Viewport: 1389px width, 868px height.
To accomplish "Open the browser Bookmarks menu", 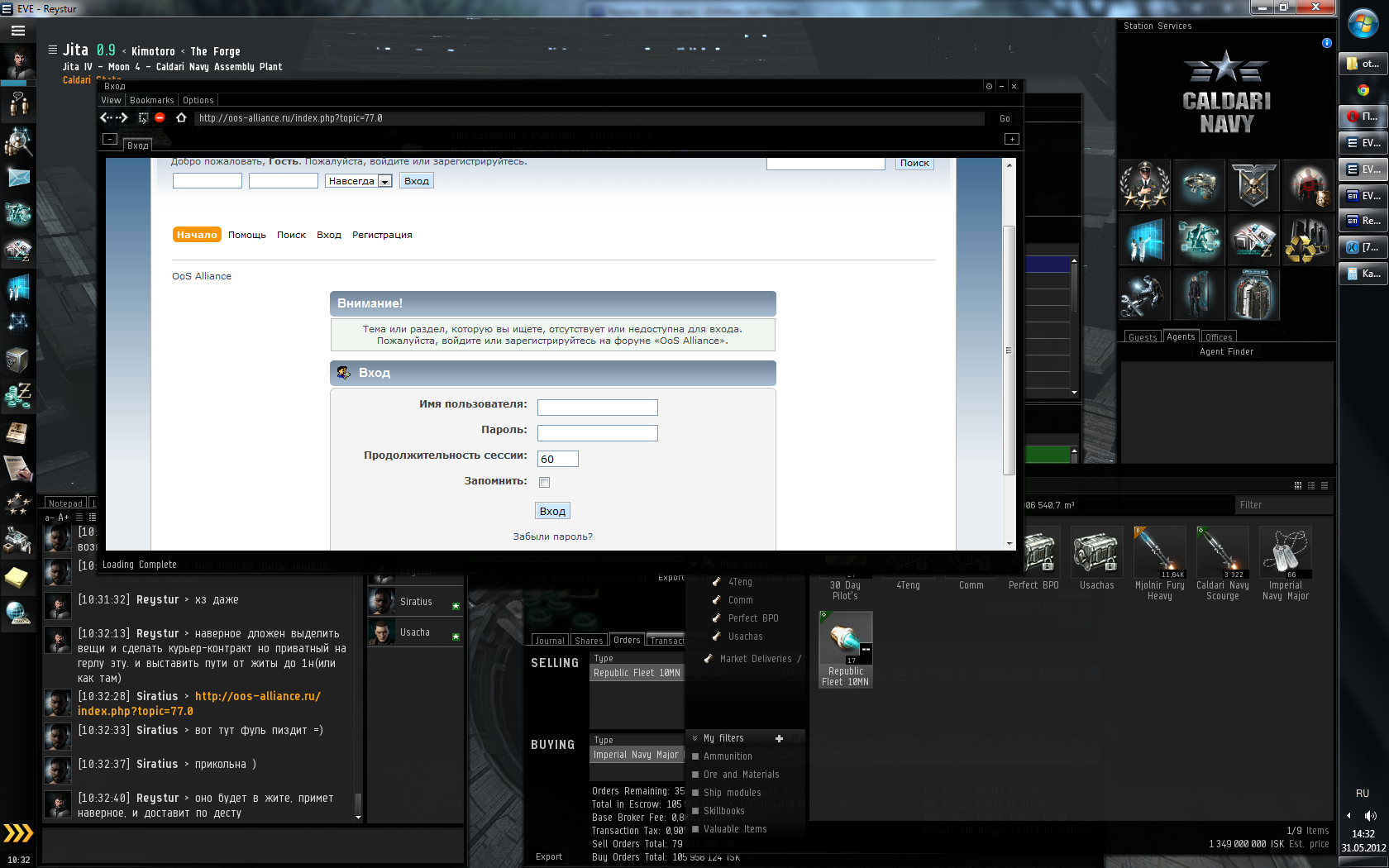I will [x=151, y=100].
